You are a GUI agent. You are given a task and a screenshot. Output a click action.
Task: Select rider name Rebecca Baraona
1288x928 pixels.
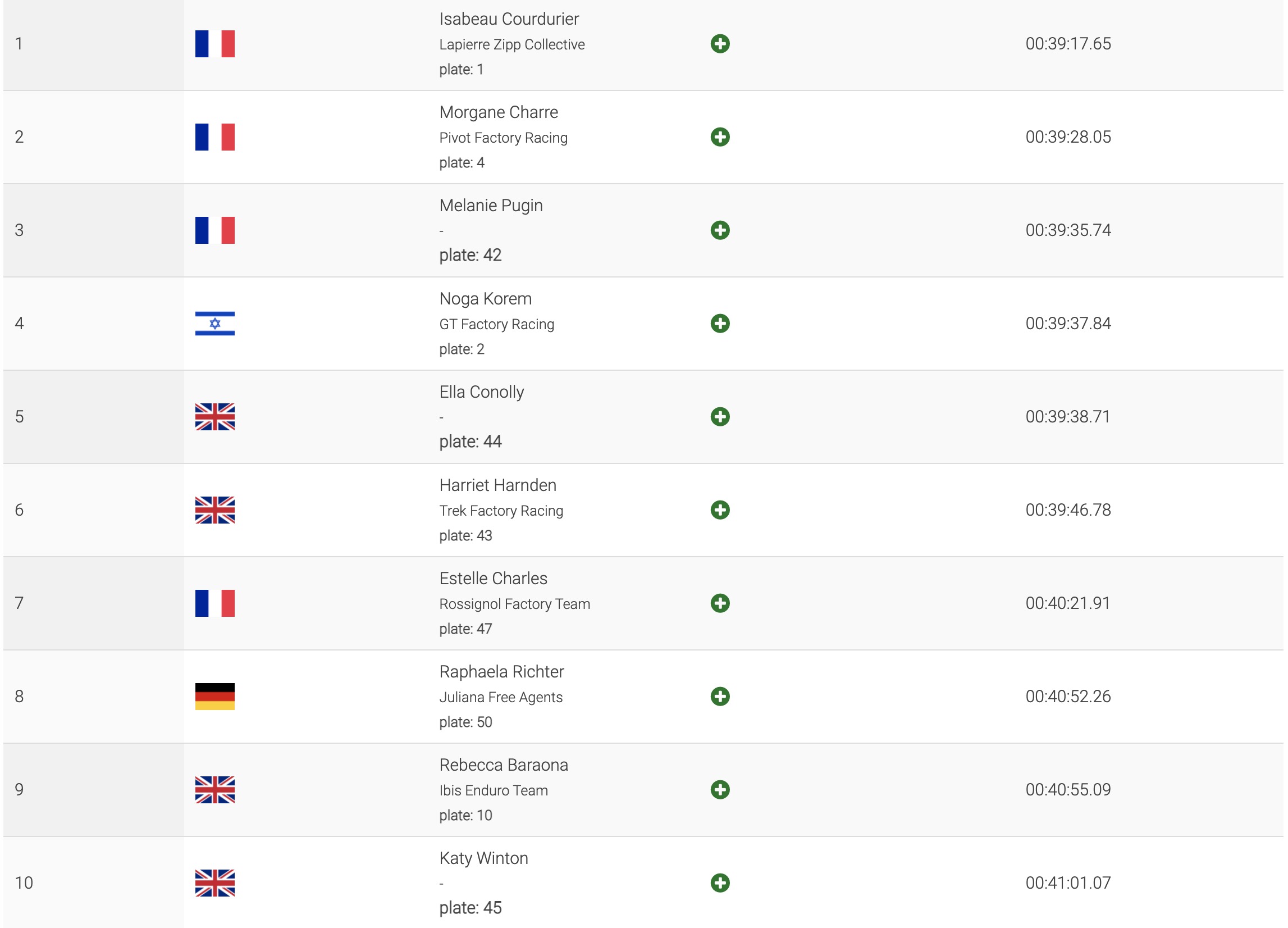point(503,765)
